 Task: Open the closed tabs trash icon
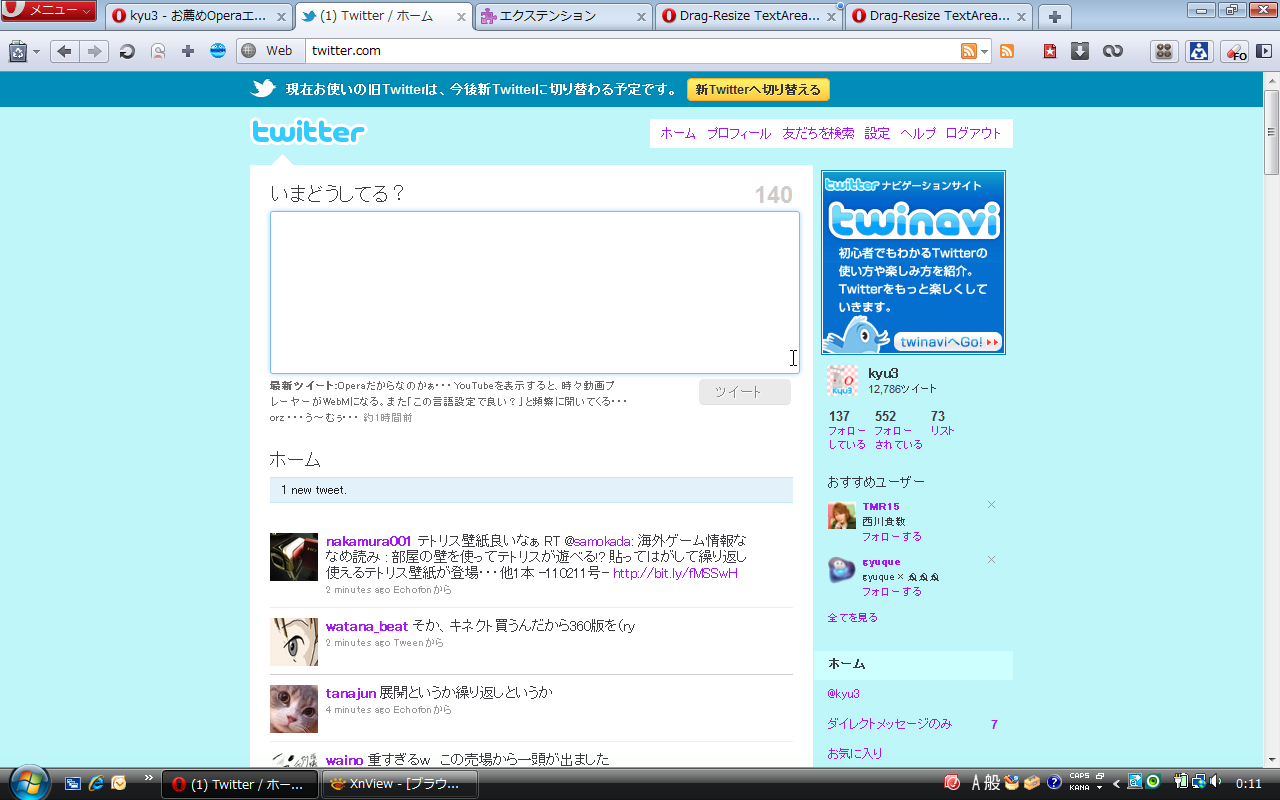(x=17, y=51)
